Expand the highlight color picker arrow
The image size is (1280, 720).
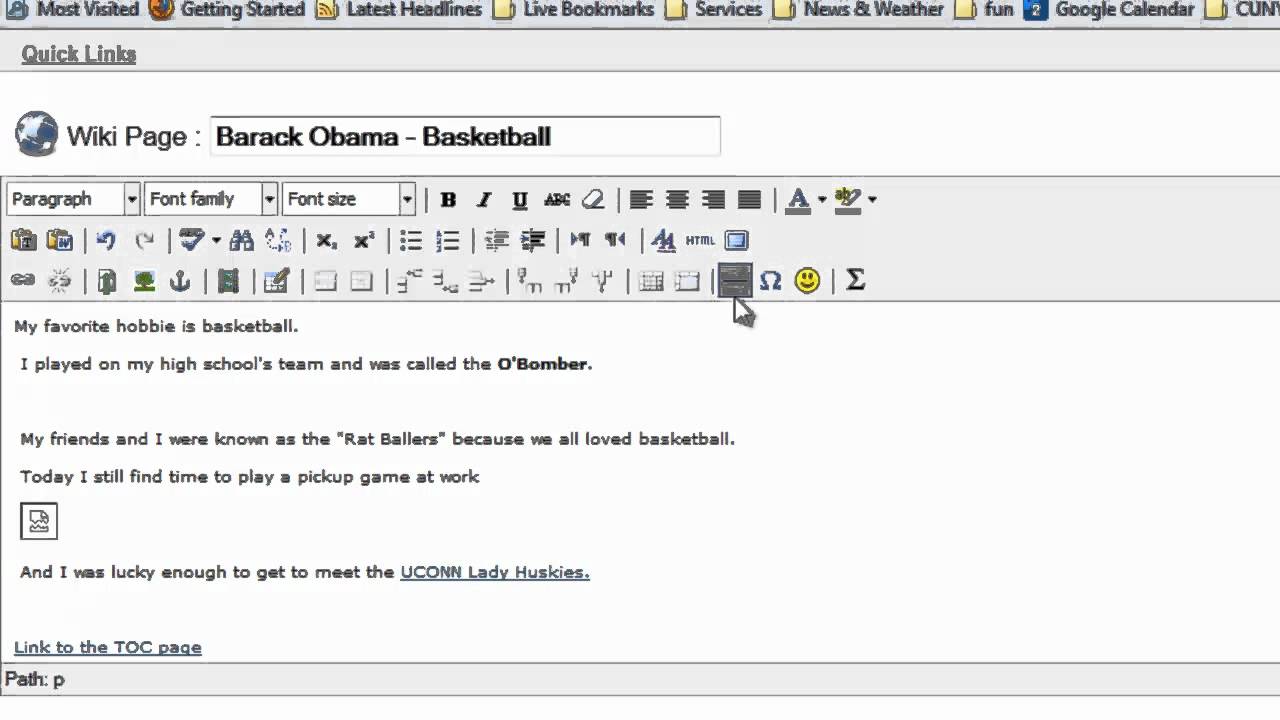pos(872,199)
